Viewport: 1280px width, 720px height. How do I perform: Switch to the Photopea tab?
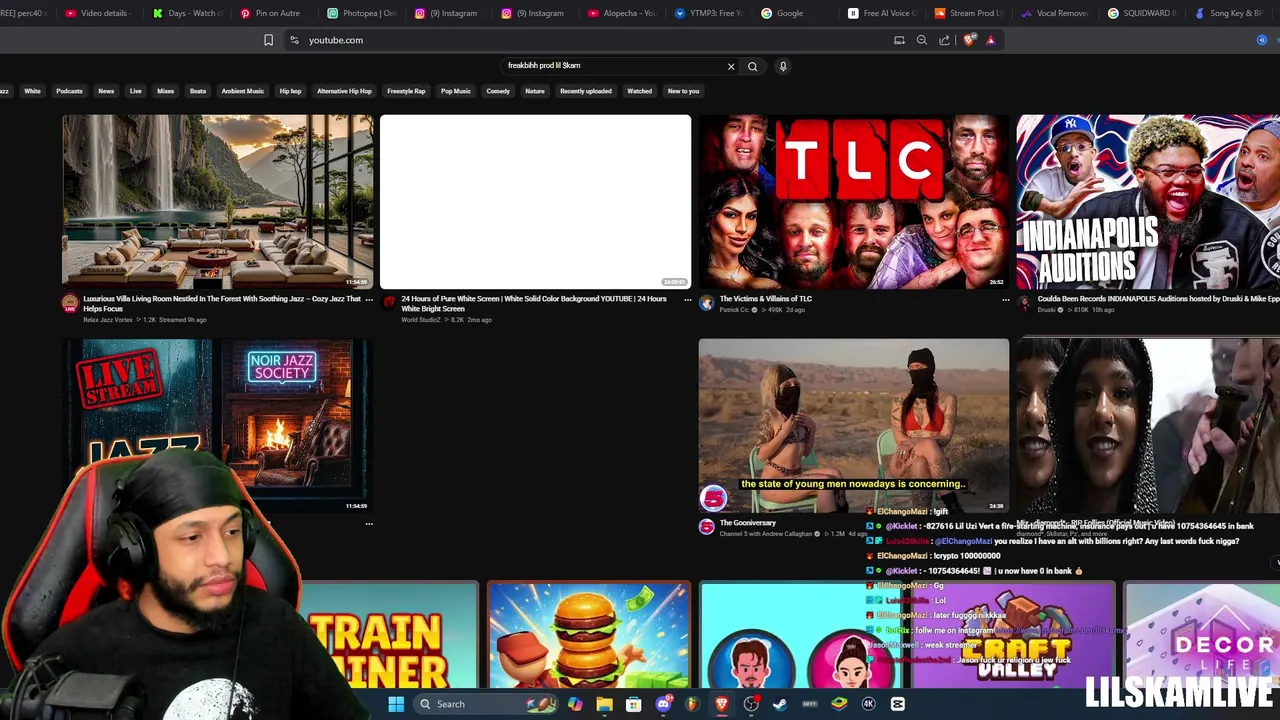tap(360, 13)
